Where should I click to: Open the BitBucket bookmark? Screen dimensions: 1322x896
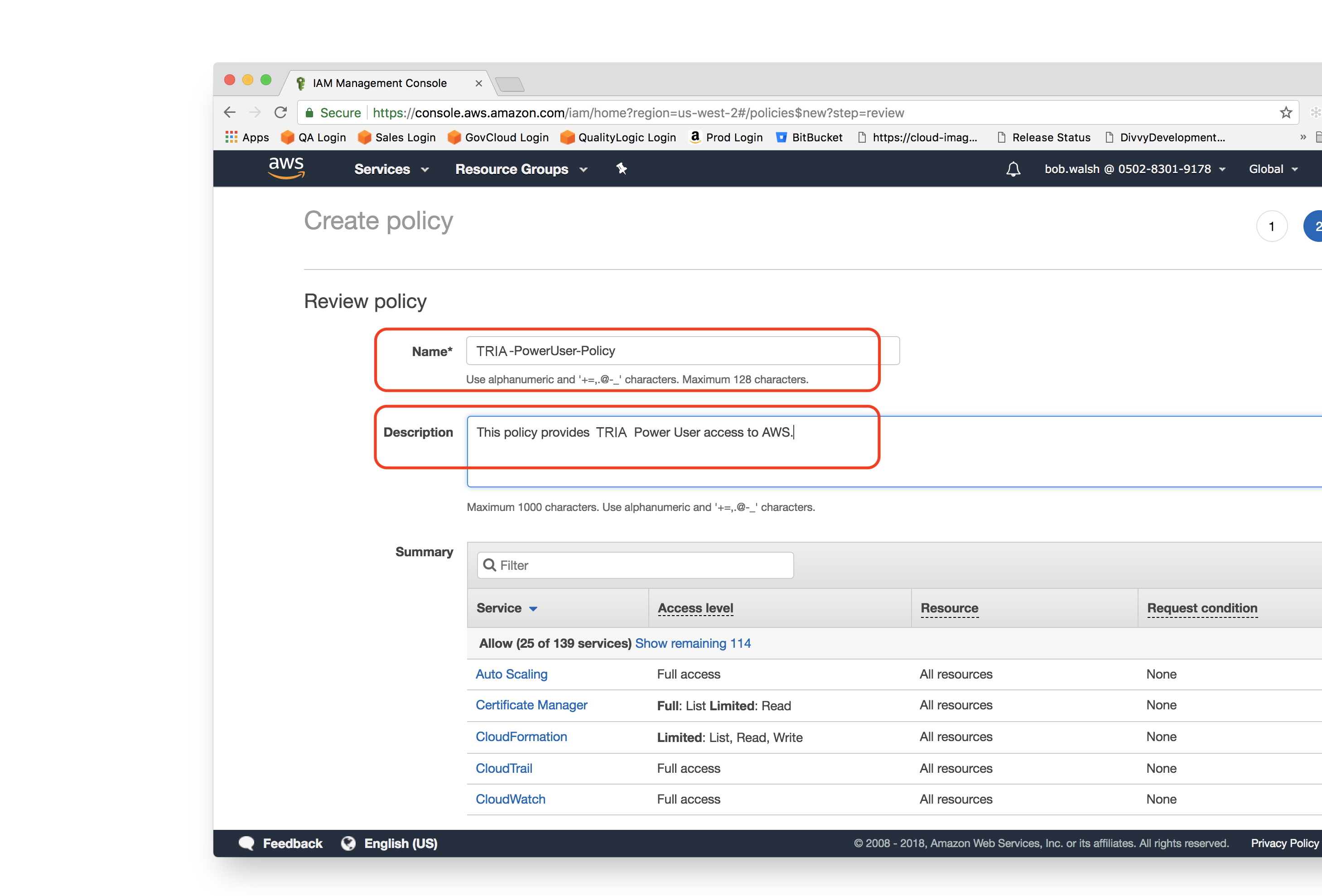coord(809,137)
